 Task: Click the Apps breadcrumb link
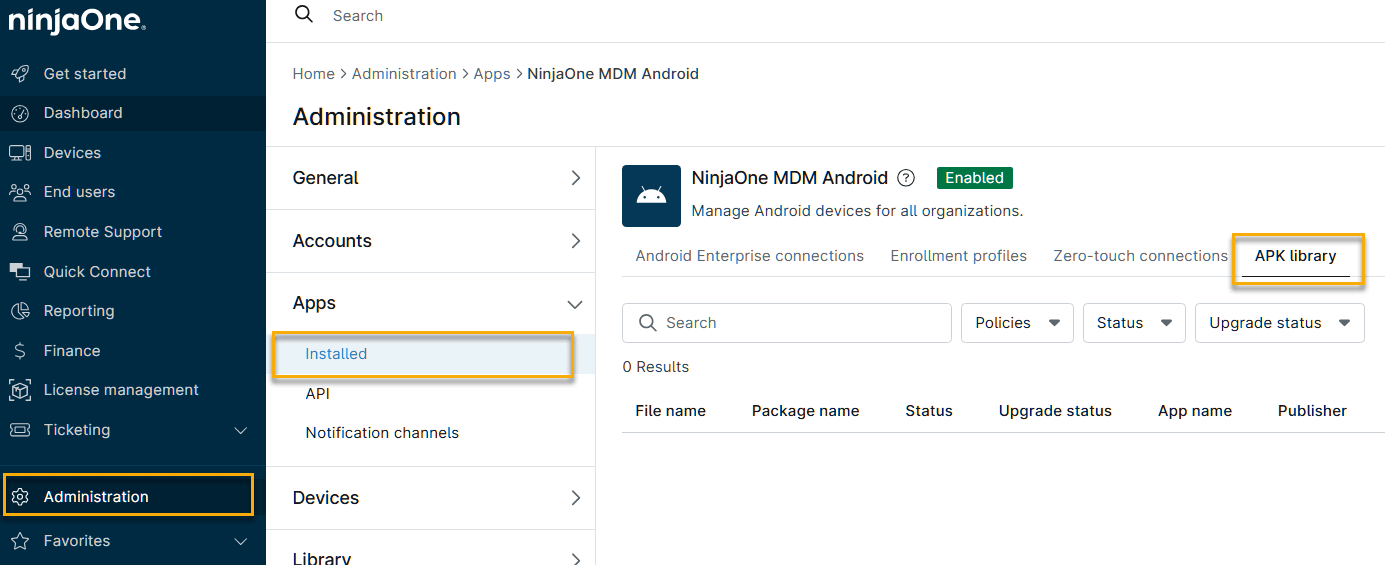(x=492, y=74)
